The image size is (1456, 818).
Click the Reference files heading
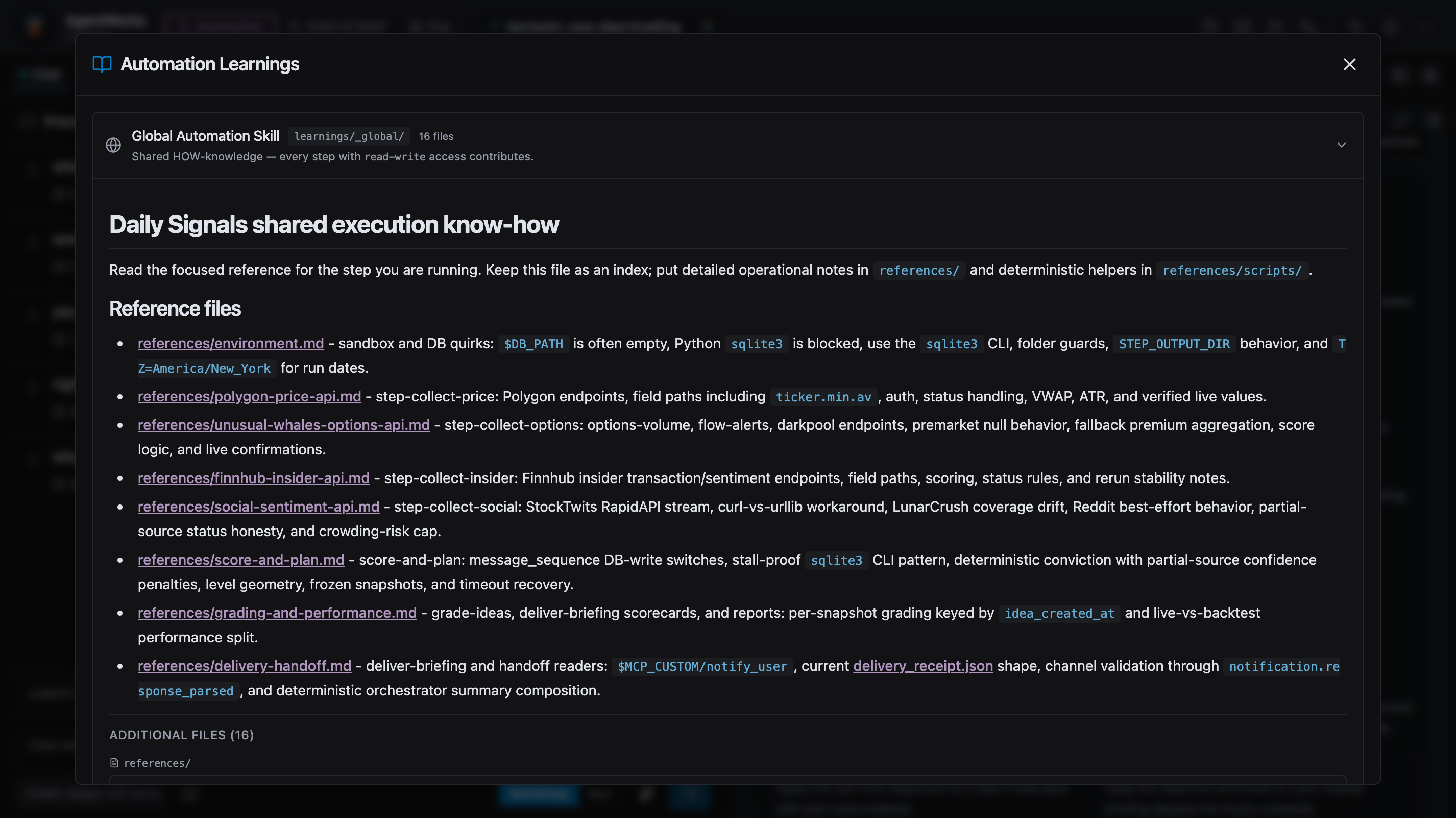pyautogui.click(x=175, y=308)
